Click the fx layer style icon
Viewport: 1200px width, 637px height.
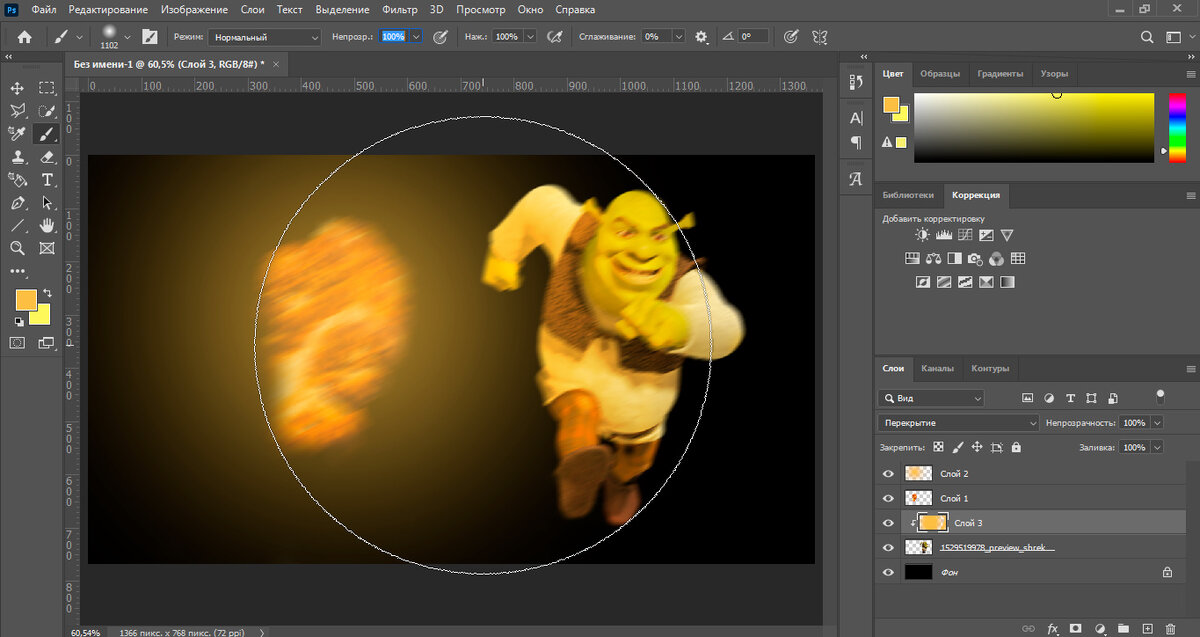(1052, 629)
